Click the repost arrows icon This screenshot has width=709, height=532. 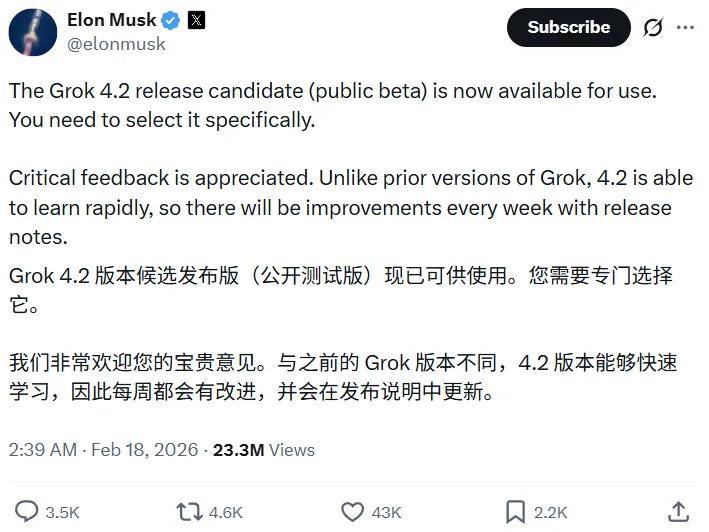point(189,512)
